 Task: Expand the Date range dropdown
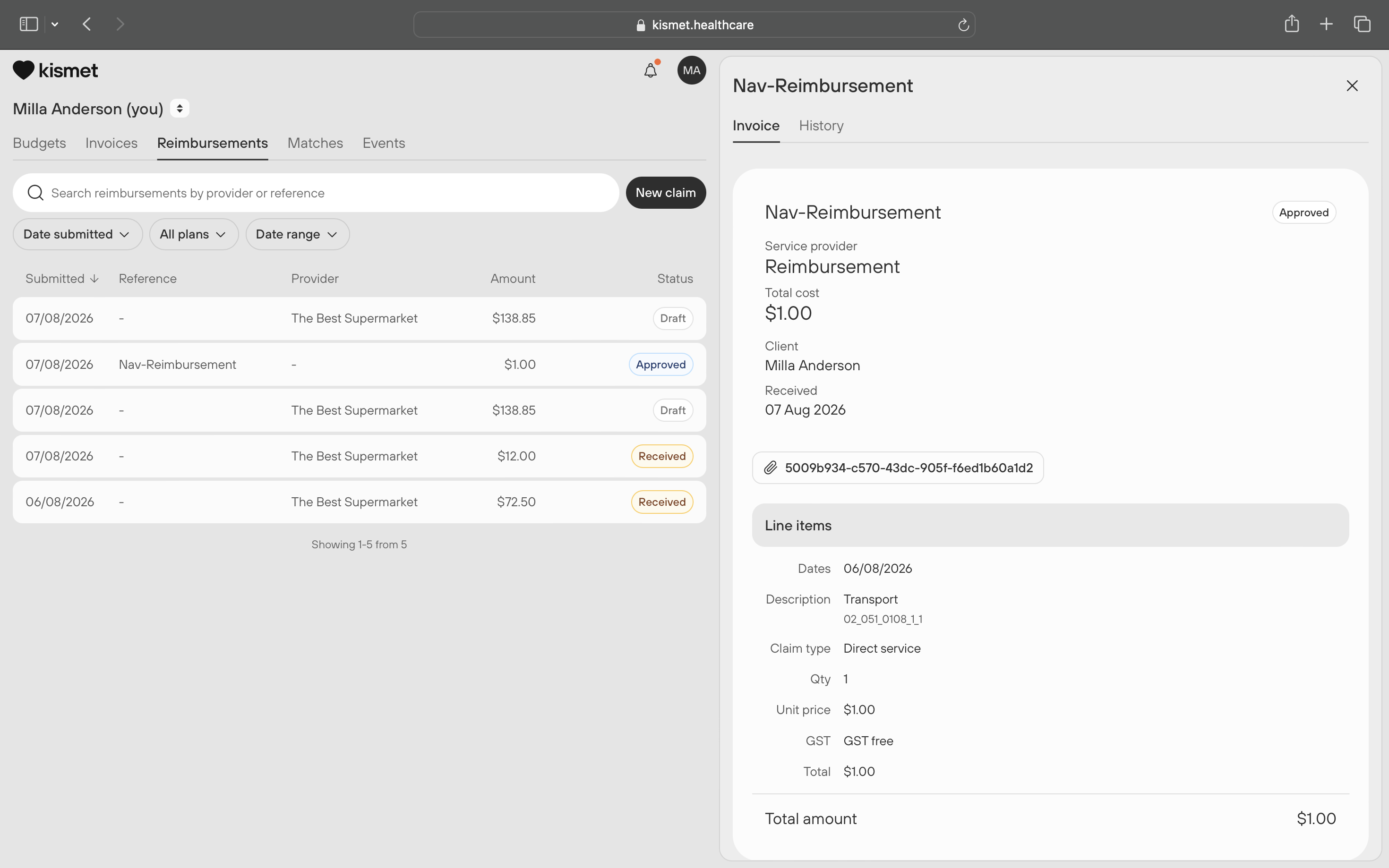(298, 234)
